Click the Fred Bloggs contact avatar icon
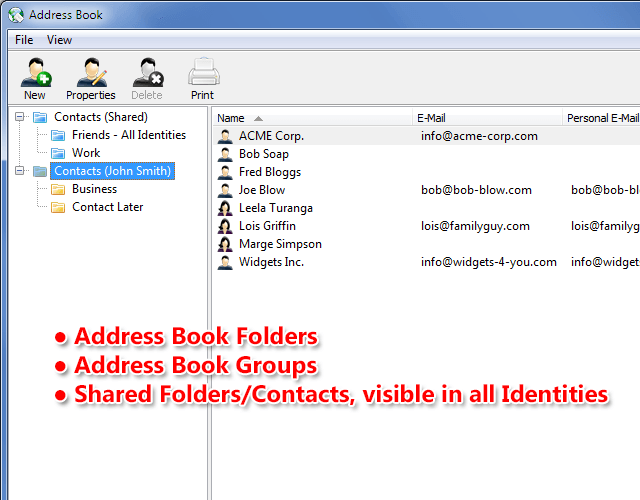Image resolution: width=640 pixels, height=500 pixels. [225, 172]
